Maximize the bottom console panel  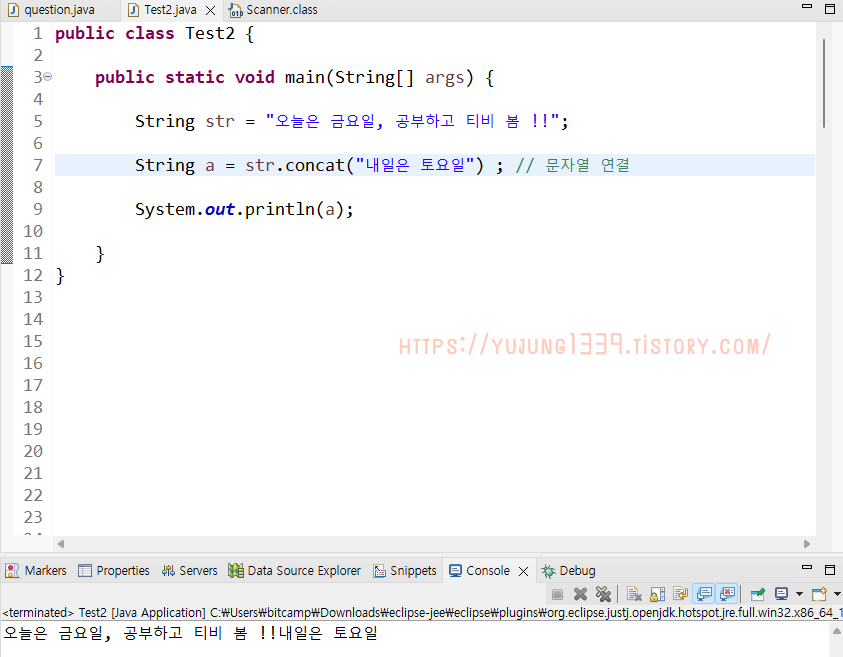[830, 569]
